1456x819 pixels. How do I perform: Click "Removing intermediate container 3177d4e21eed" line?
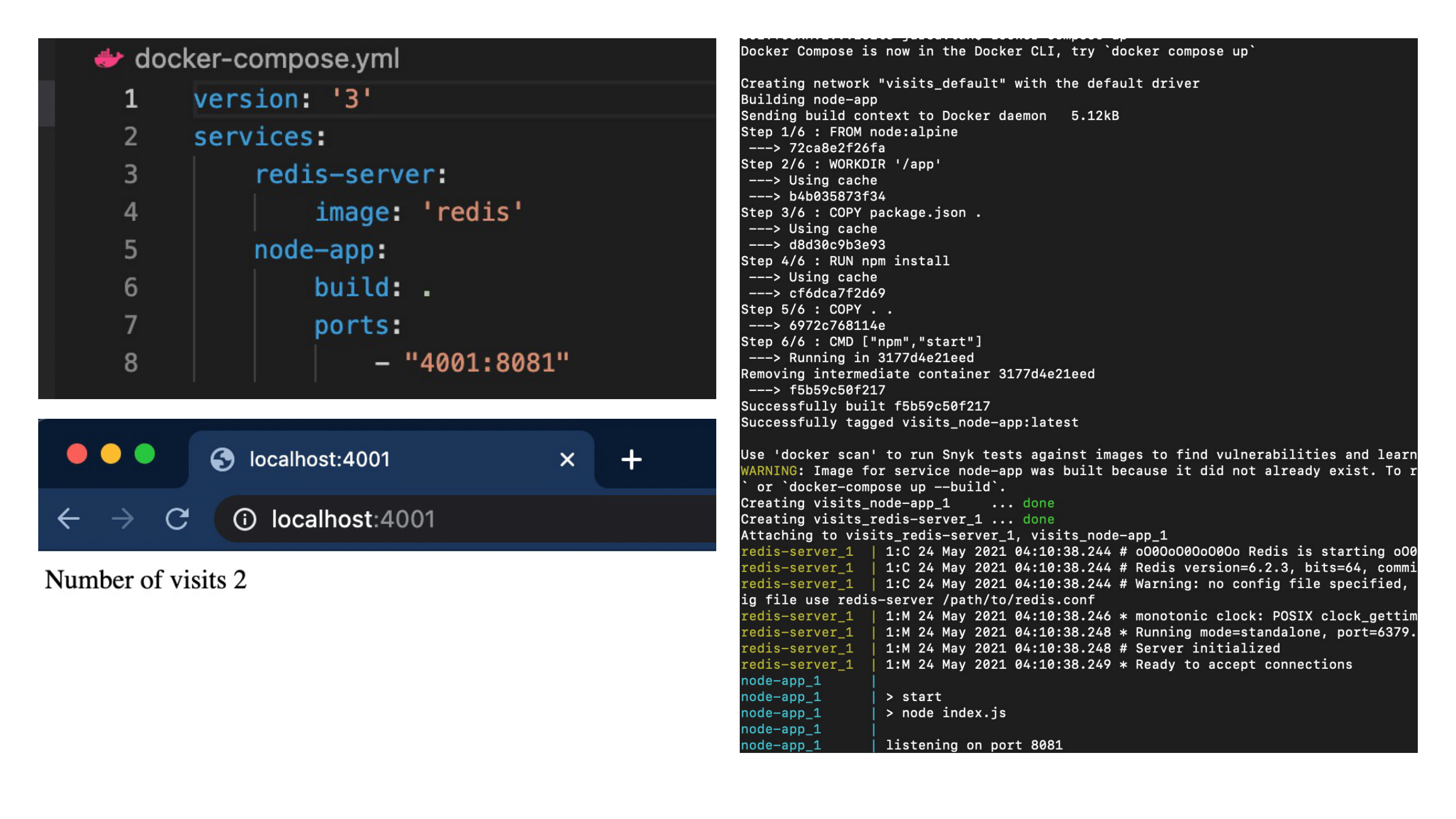[x=917, y=373]
